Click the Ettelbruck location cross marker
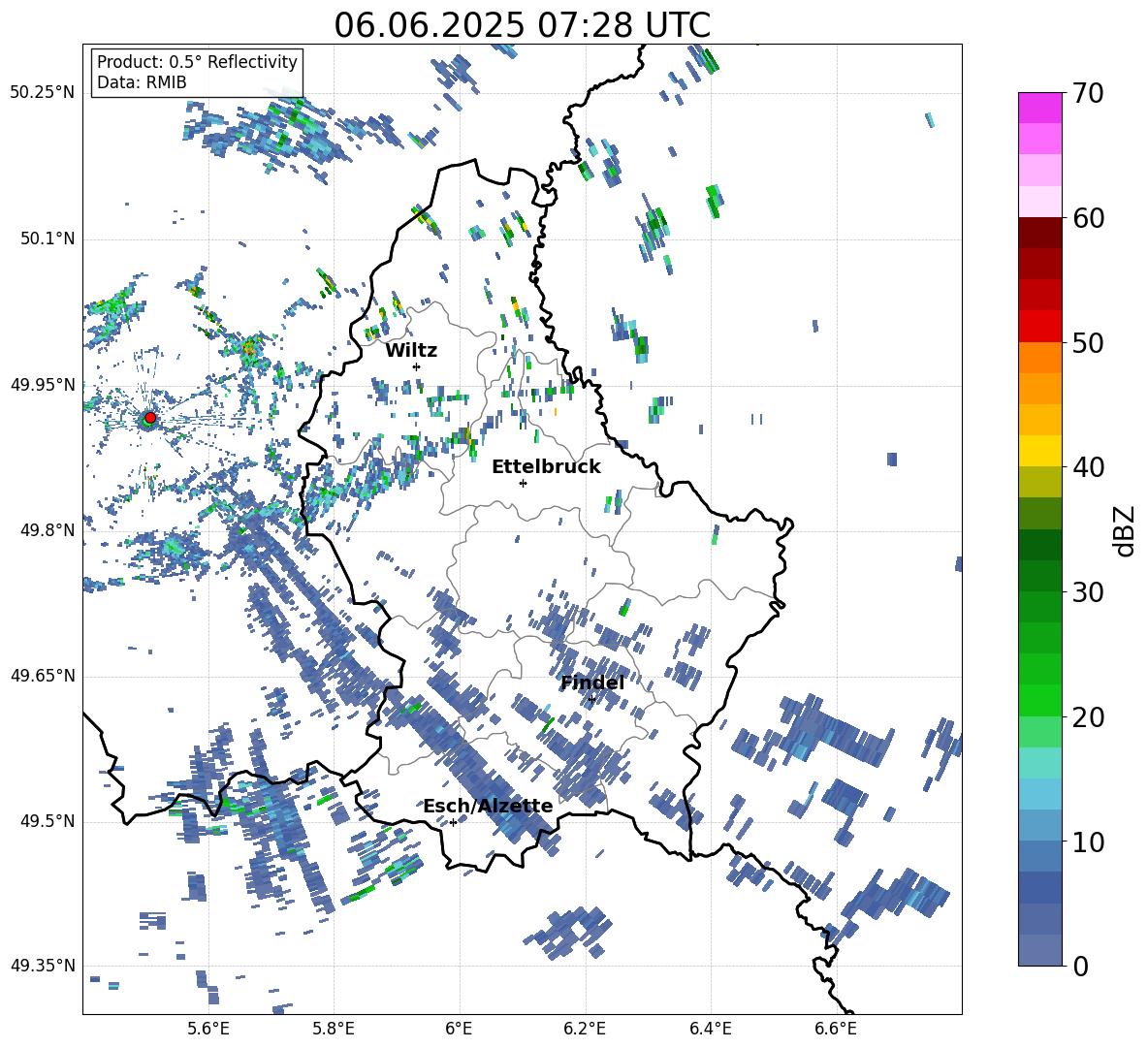 [523, 483]
